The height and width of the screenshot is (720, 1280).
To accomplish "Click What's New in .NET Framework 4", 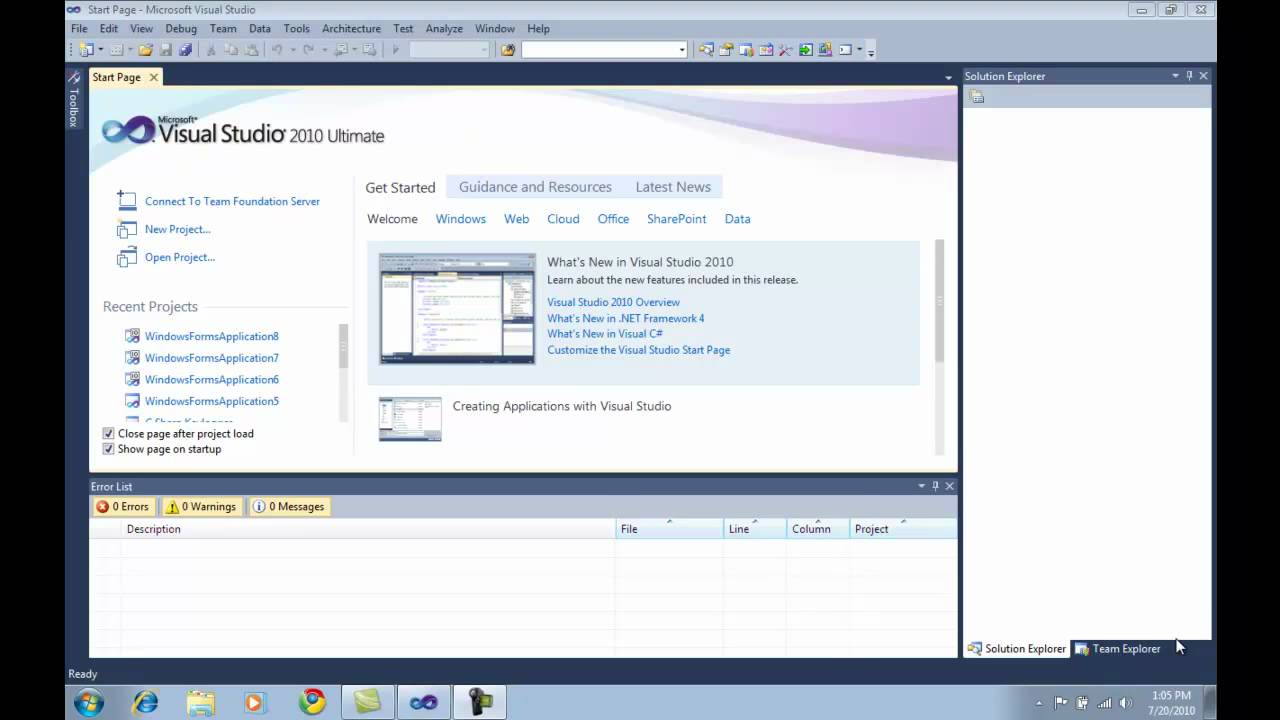I will pos(625,318).
